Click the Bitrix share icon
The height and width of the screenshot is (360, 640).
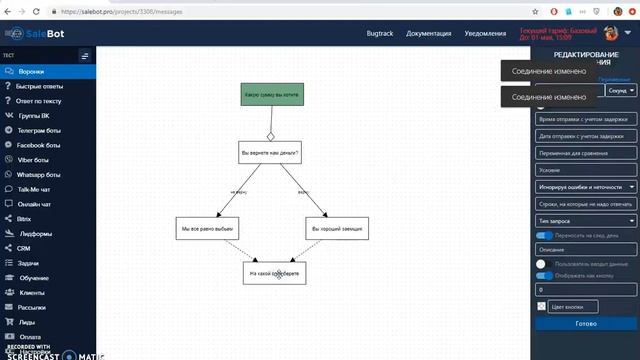[x=8, y=218]
